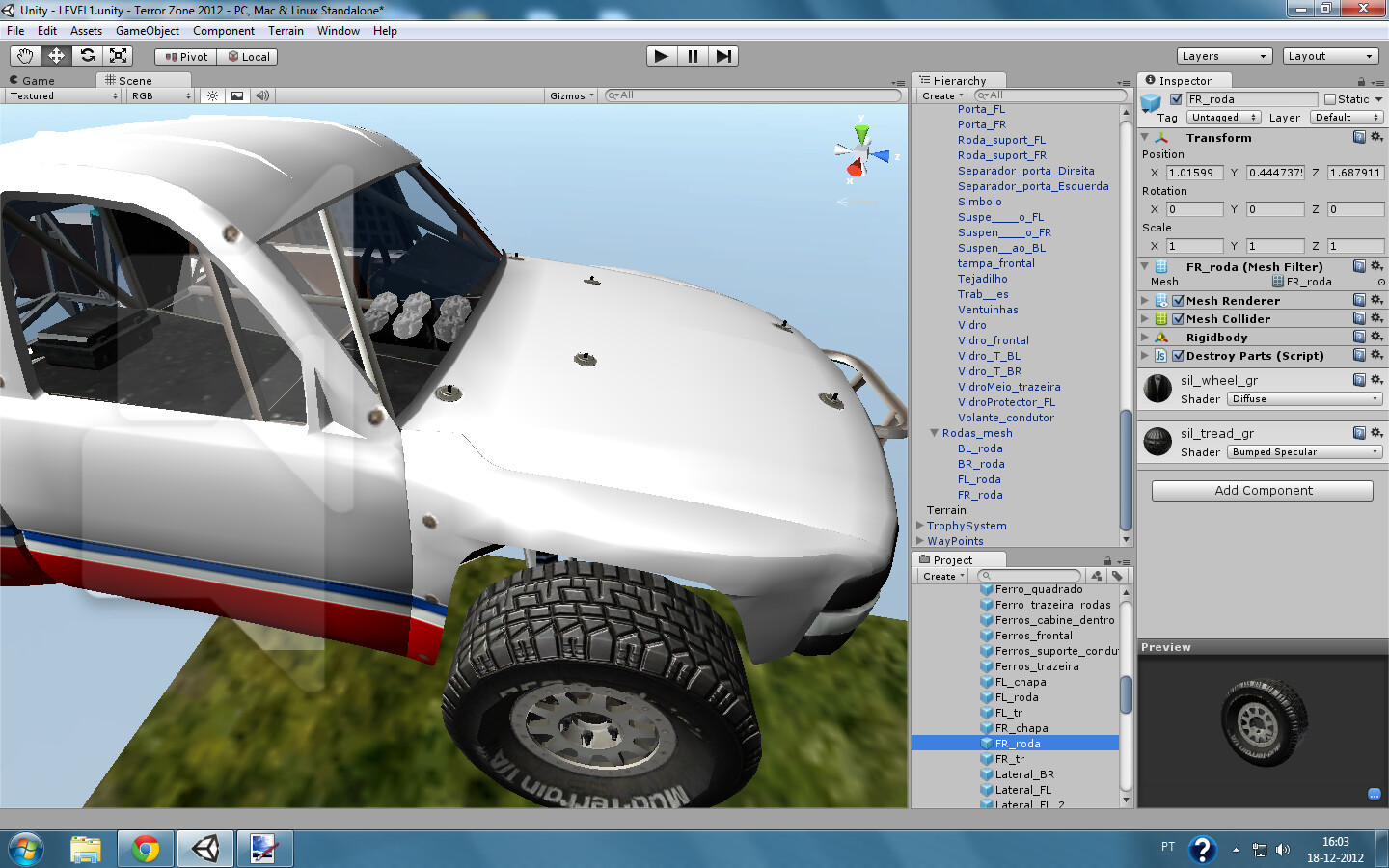
Task: Open Unity from the taskbar
Action: click(x=205, y=849)
